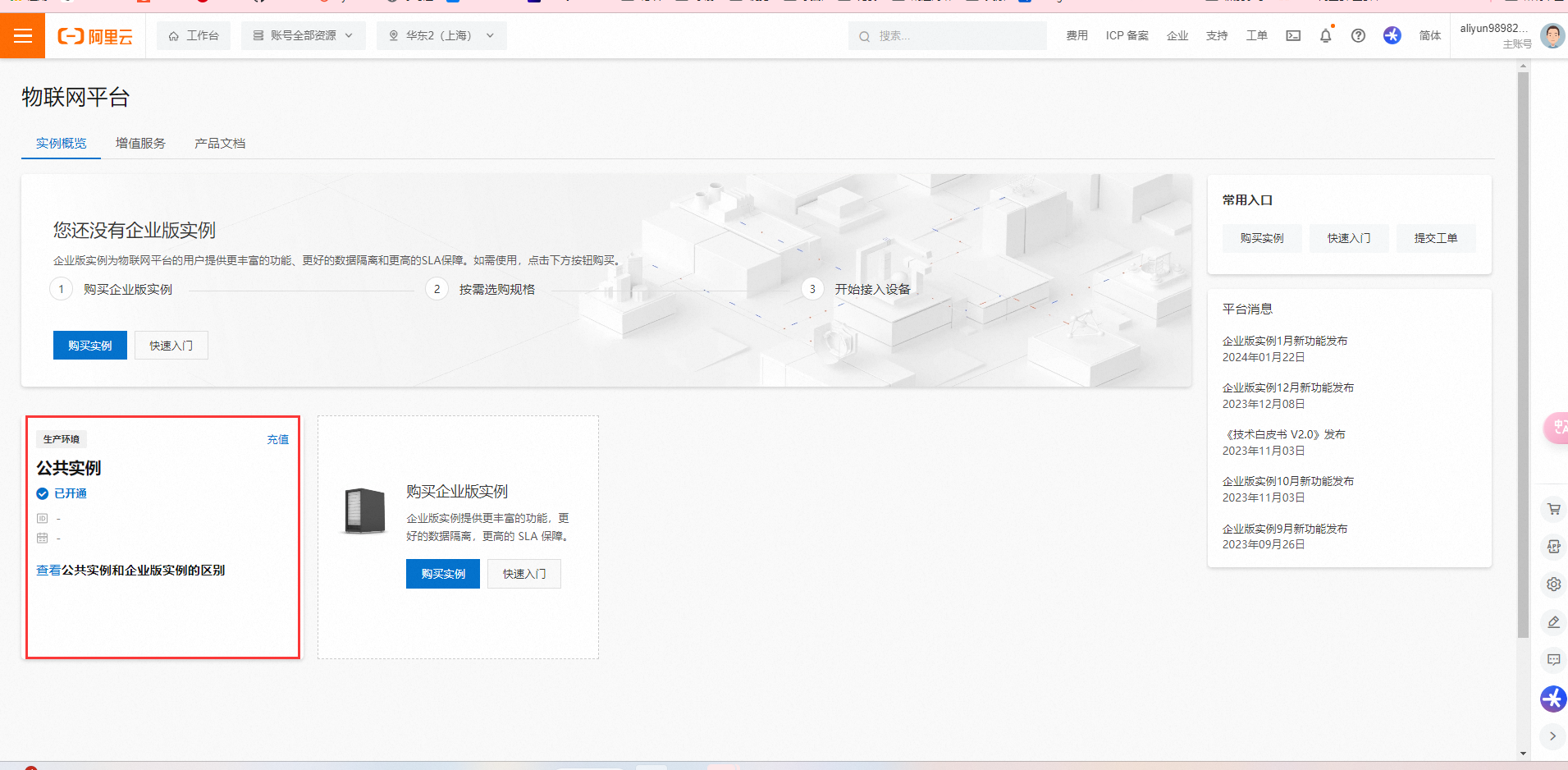Expand the 账号全部资源 resource dropdown
This screenshot has height=770, width=1568.
[304, 36]
